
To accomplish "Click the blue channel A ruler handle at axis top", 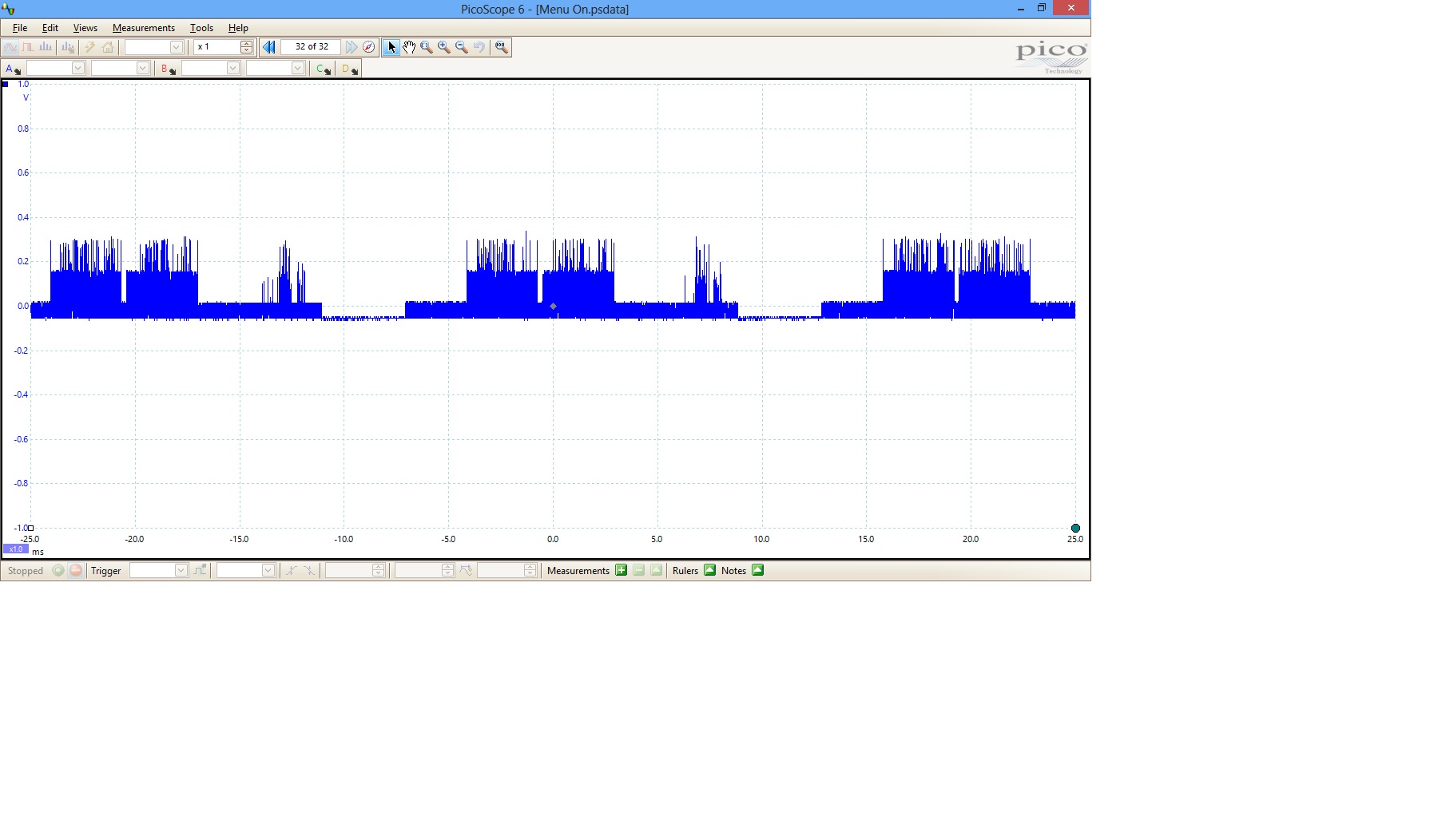I will point(5,84).
